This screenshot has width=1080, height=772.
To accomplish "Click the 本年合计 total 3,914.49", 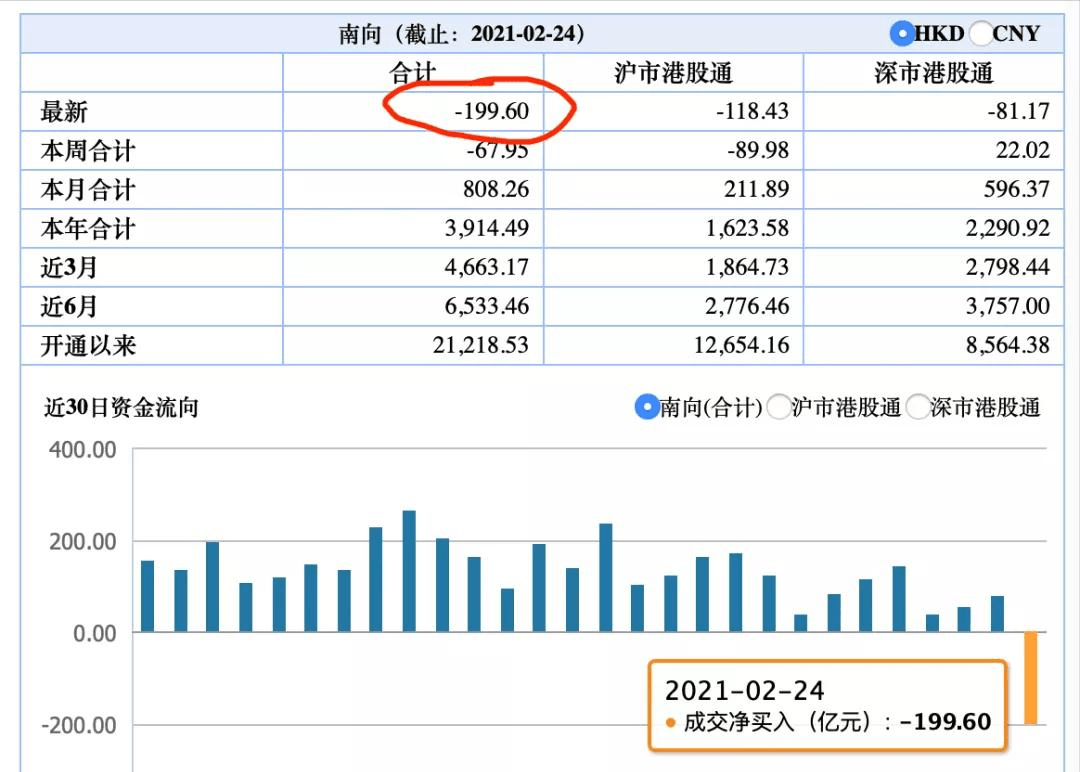I will tap(486, 228).
